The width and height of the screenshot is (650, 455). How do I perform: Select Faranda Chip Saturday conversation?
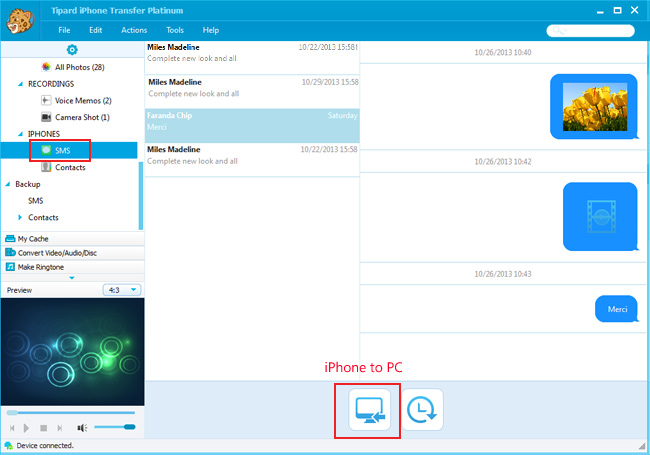(x=252, y=126)
